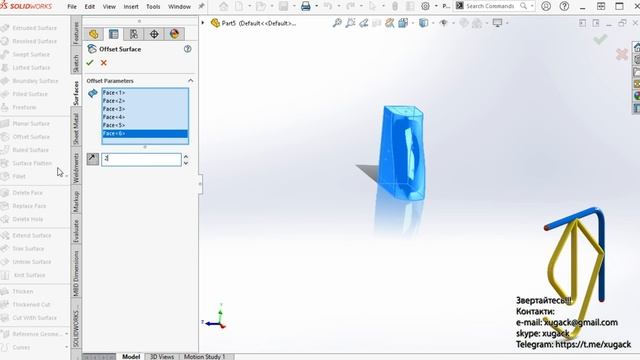Open the search type dropdown arrow
Viewport: 640px width, 360px height.
tap(532, 6)
